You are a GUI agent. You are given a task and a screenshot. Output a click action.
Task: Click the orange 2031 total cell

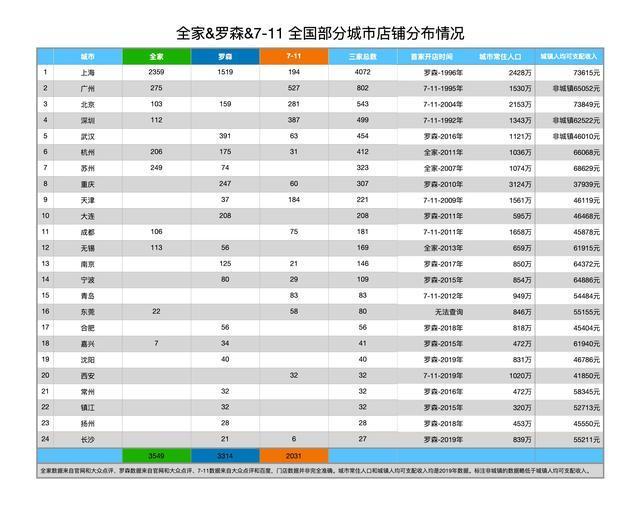pos(294,456)
